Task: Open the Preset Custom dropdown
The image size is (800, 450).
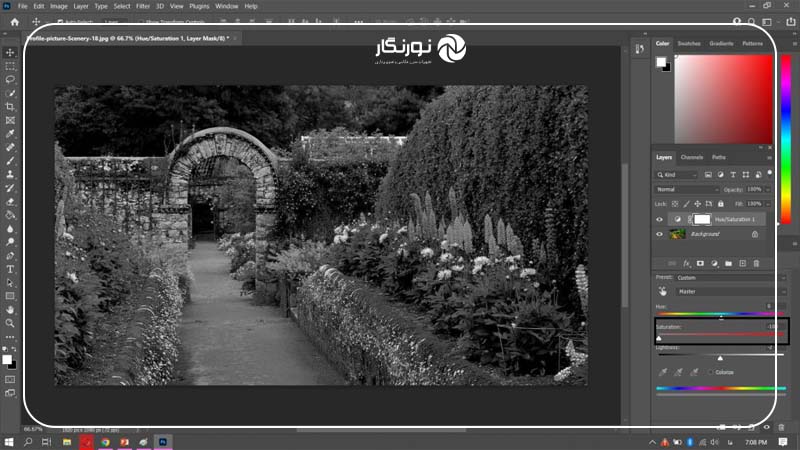Action: (731, 278)
